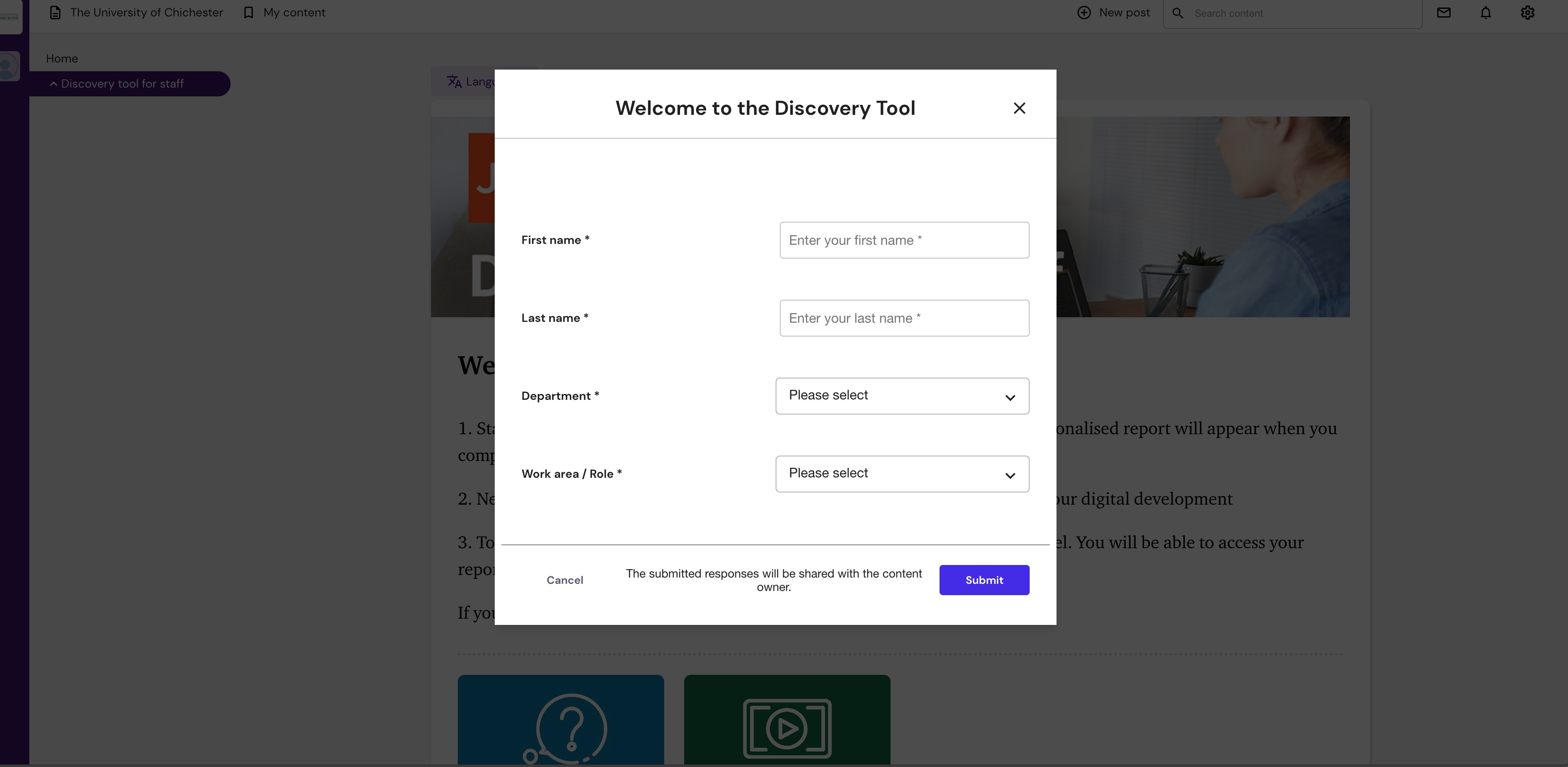Image resolution: width=1568 pixels, height=767 pixels.
Task: Open the Department dropdown
Action: click(902, 396)
